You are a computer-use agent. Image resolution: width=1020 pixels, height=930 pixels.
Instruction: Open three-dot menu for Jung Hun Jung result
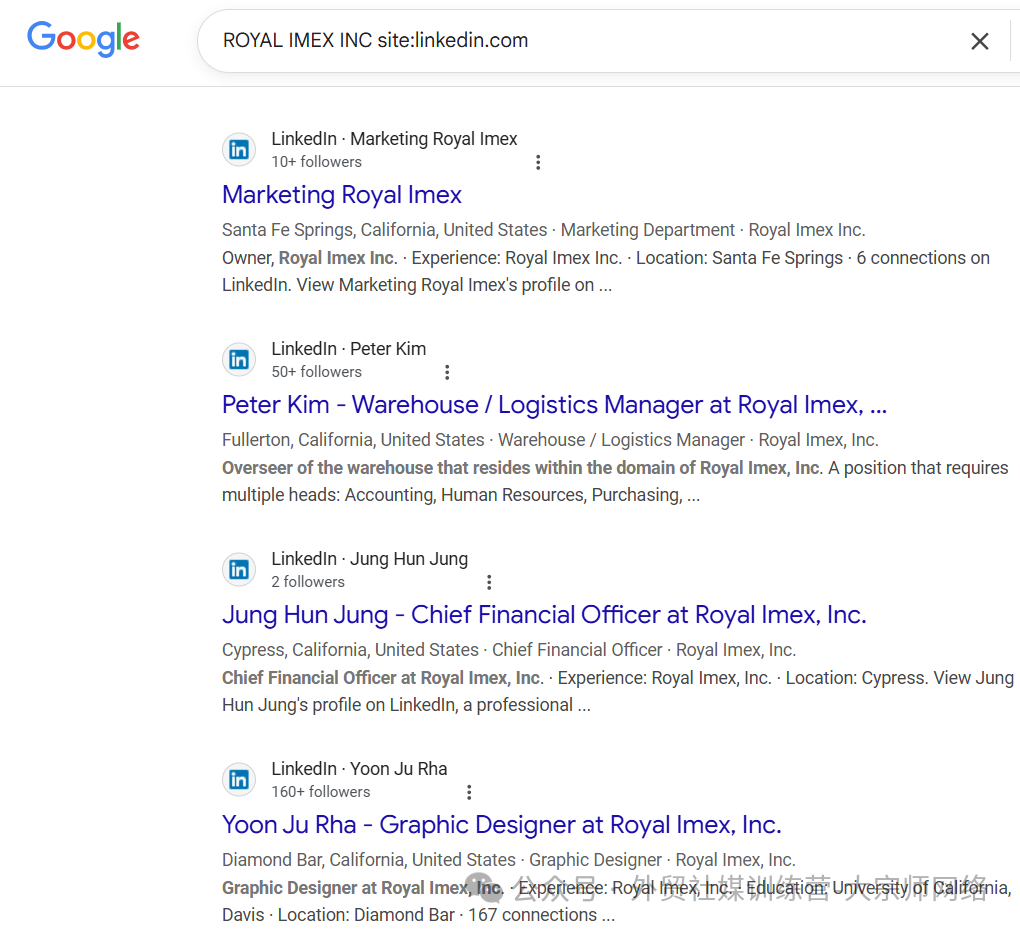[489, 582]
